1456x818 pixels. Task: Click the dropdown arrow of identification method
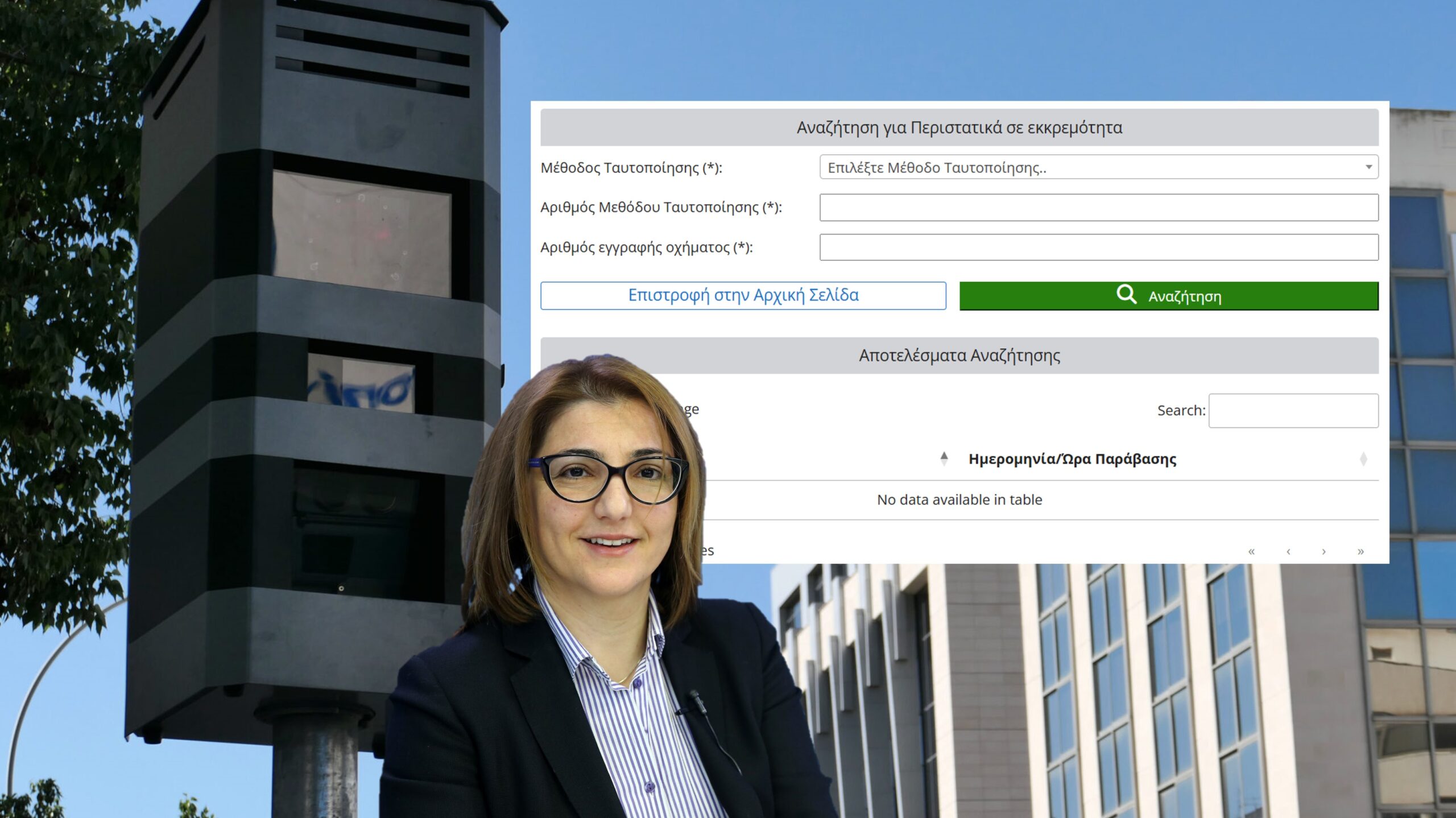pos(1369,167)
